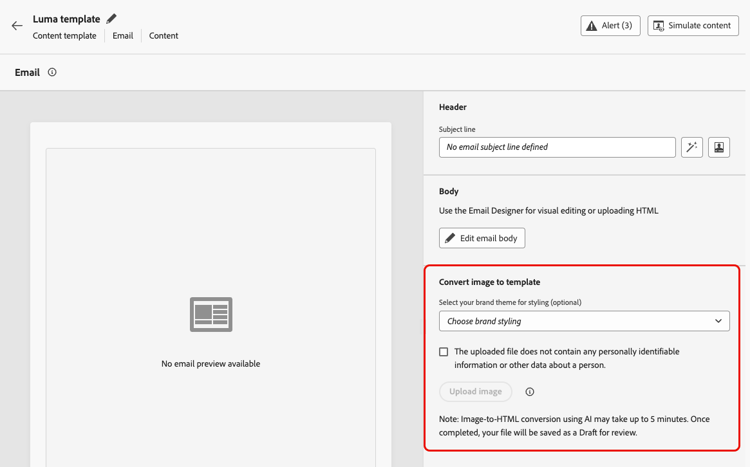Select the Content breadcrumb item

click(x=164, y=36)
